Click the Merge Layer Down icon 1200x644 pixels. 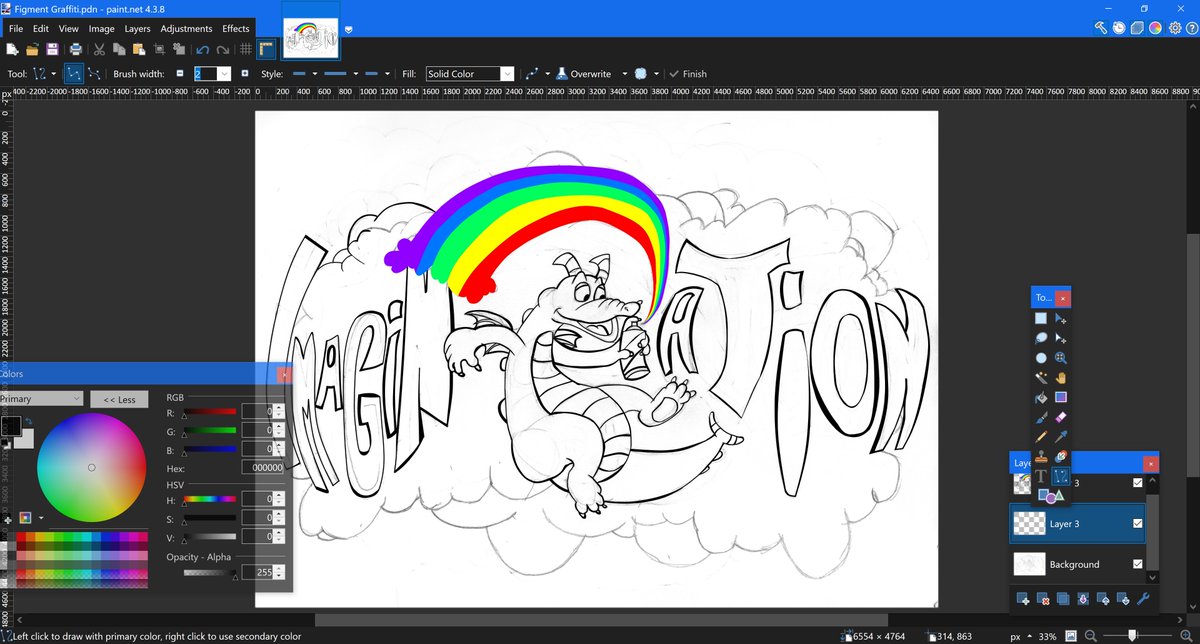1083,599
